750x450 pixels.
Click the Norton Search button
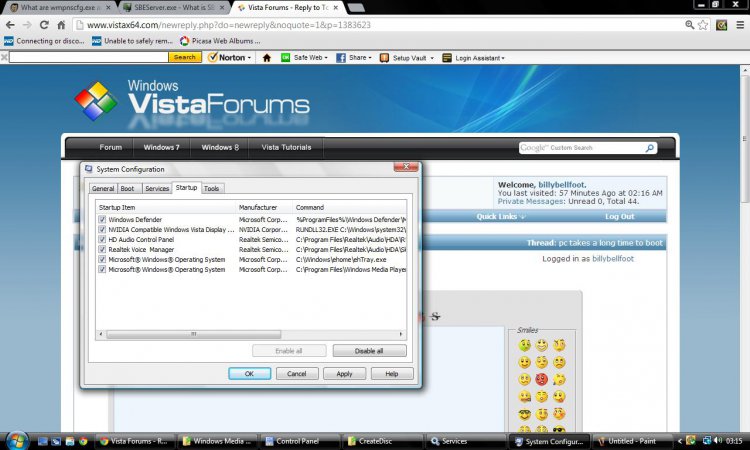[185, 57]
